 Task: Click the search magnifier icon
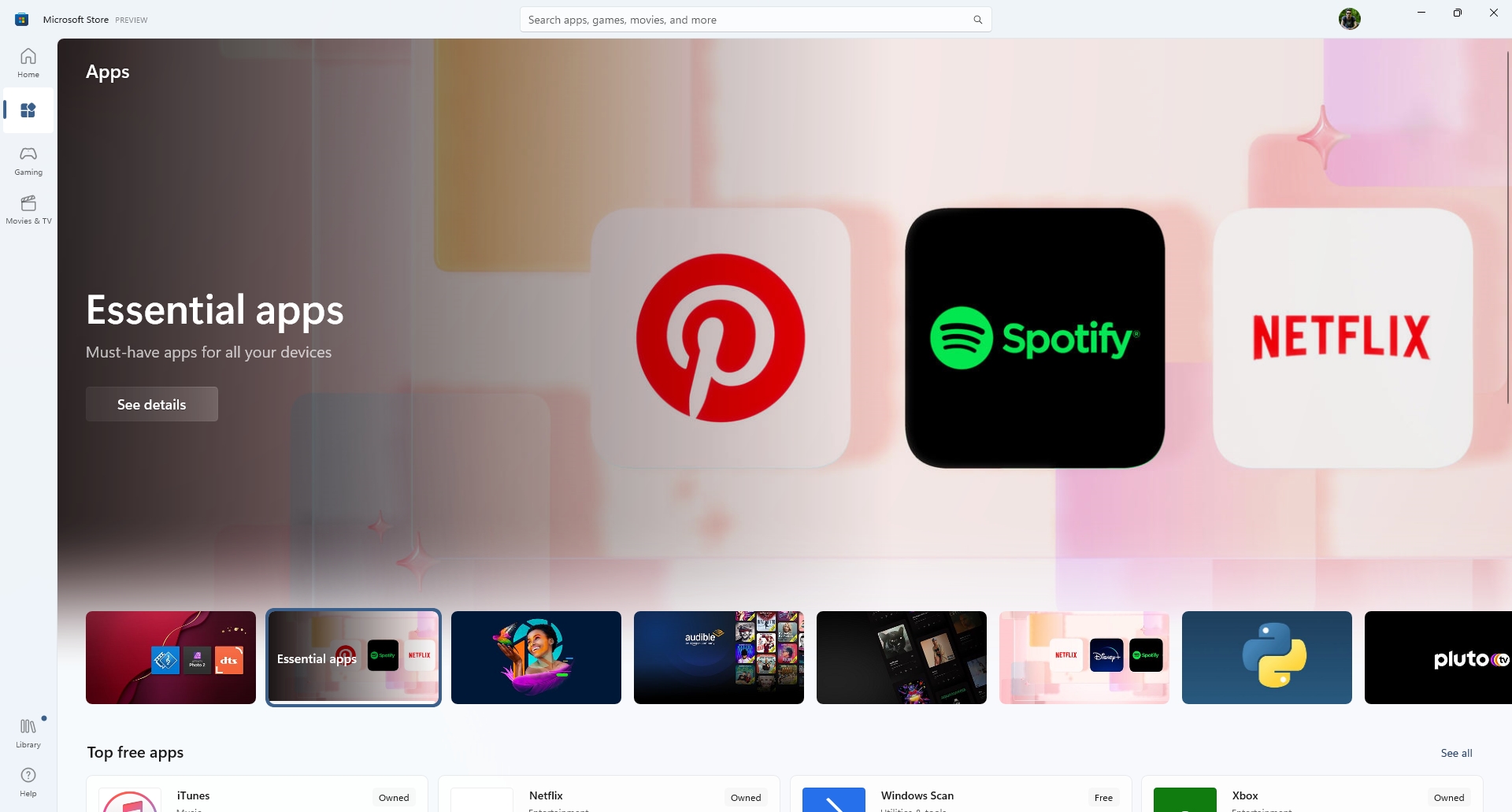coord(977,20)
